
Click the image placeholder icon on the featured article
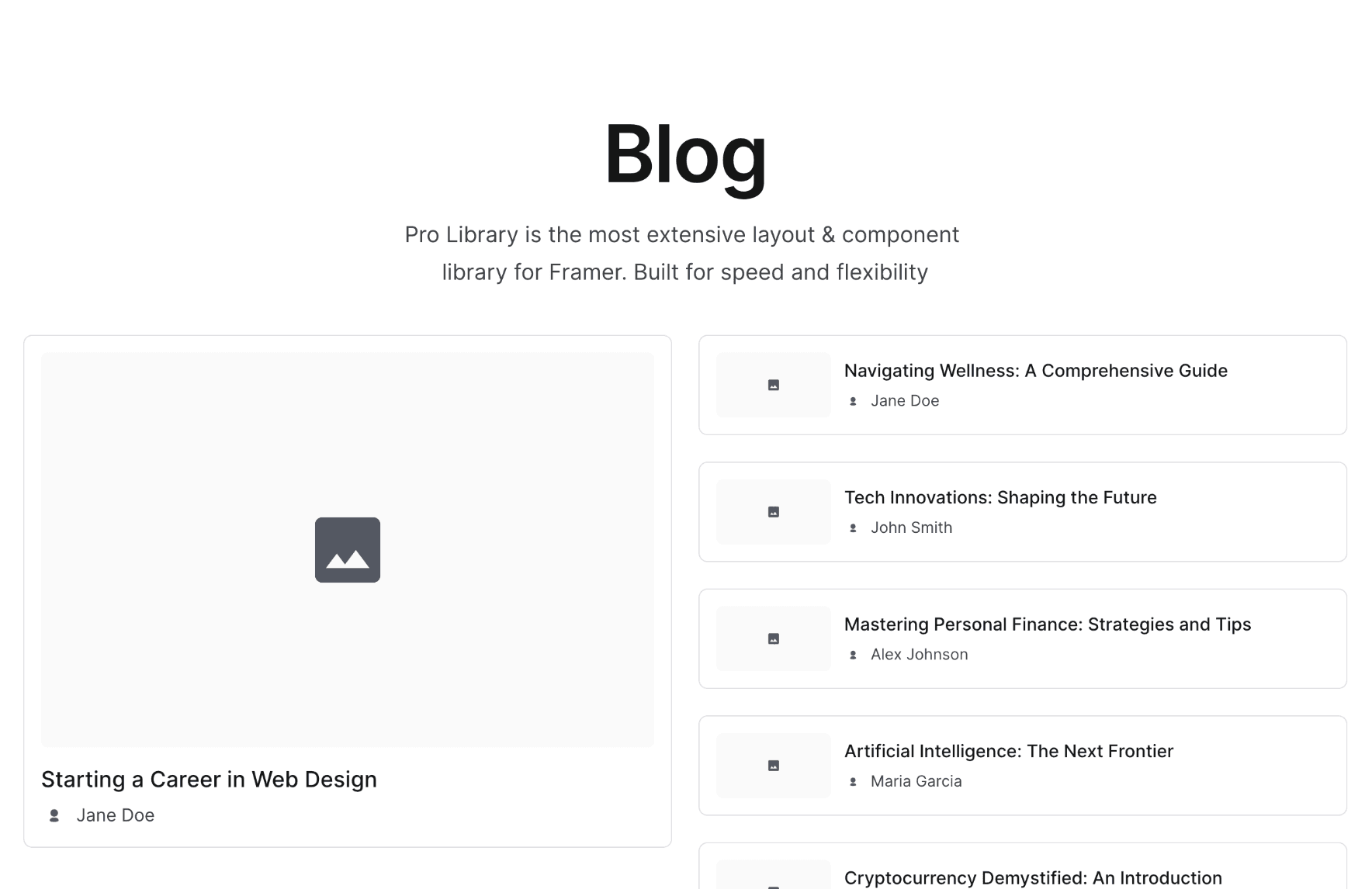347,549
